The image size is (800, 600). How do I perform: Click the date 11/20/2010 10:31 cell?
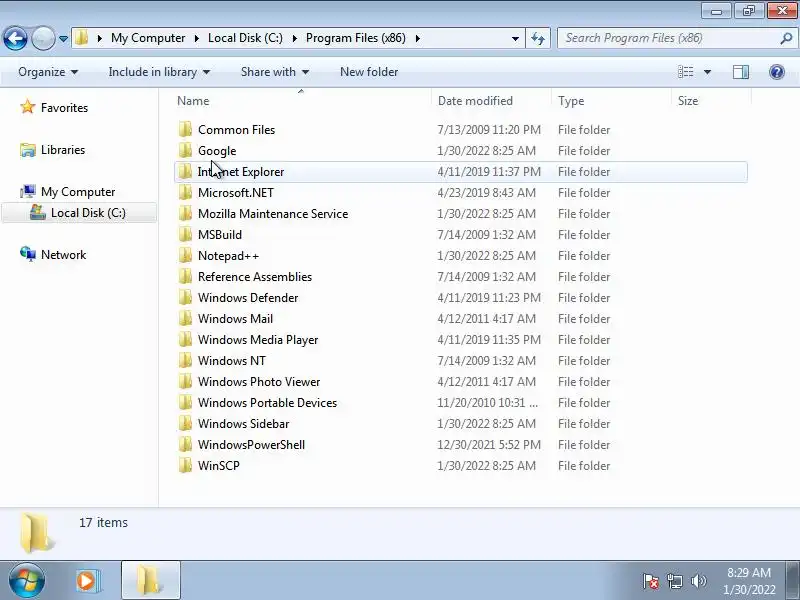click(x=487, y=403)
